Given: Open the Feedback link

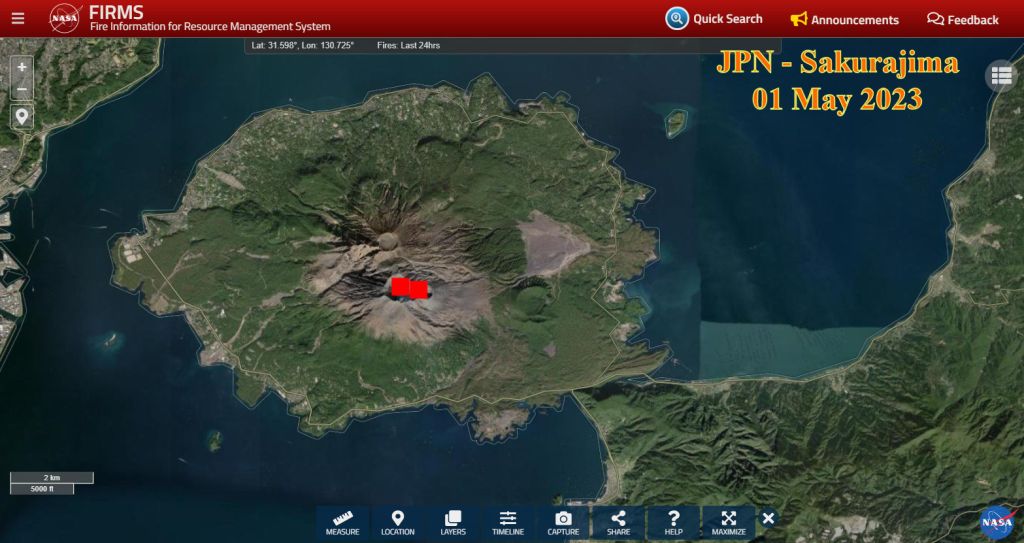Looking at the screenshot, I should coord(963,19).
